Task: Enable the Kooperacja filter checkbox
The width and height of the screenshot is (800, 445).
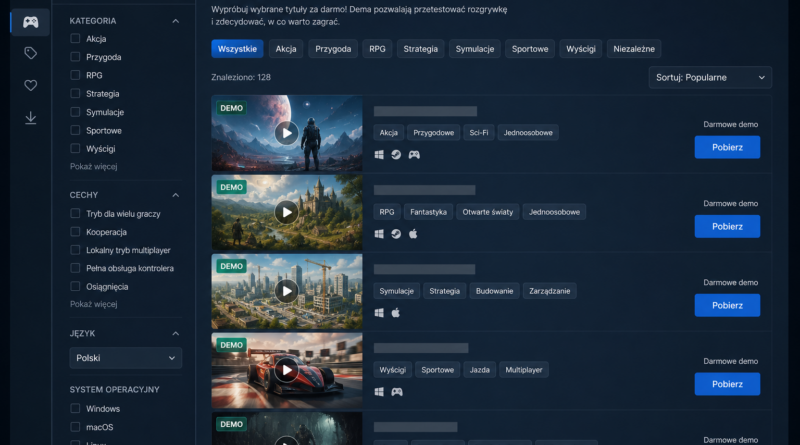Action: click(75, 232)
